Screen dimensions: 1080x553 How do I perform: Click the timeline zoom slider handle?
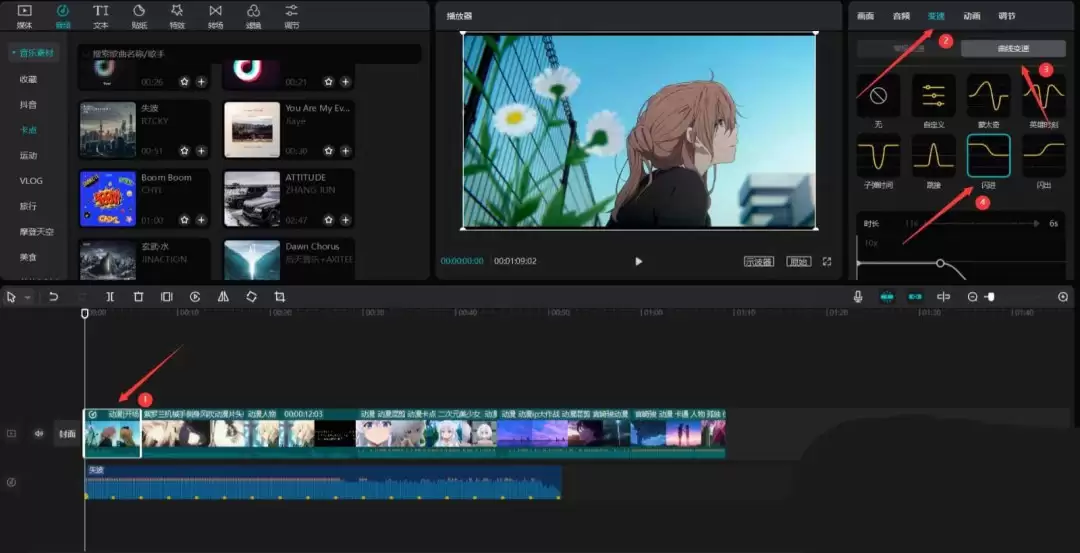990,297
